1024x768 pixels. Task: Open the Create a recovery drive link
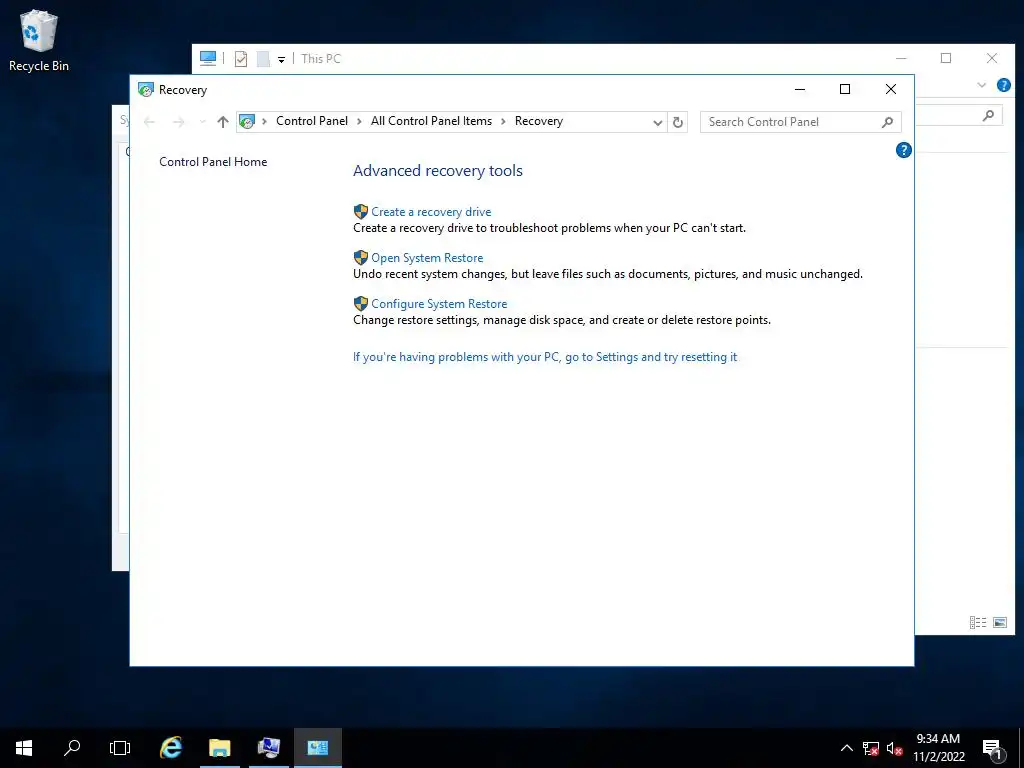pyautogui.click(x=431, y=212)
